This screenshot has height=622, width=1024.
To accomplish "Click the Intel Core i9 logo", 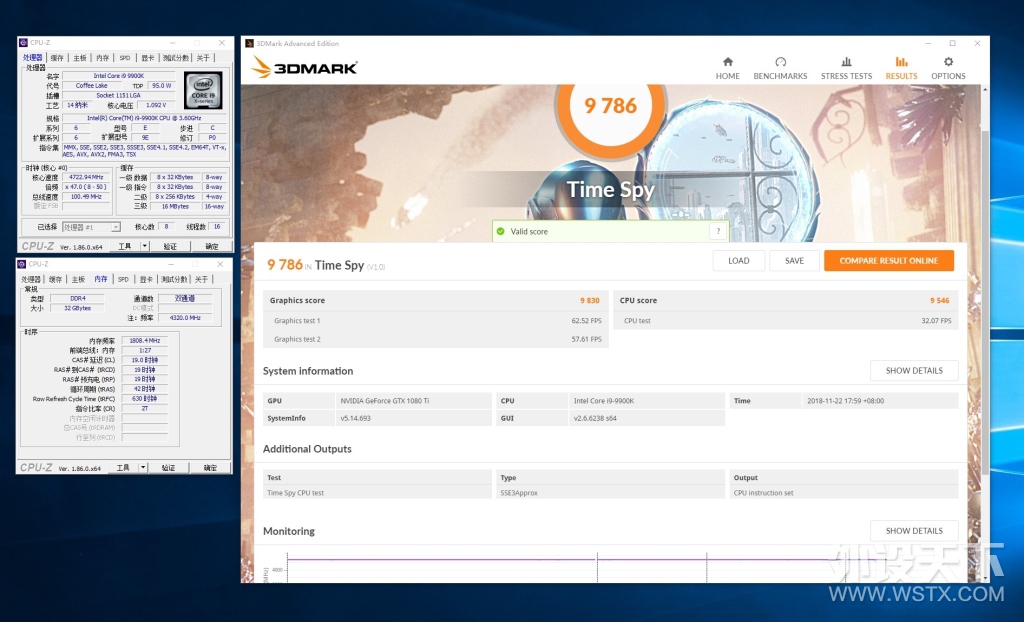I will (x=202, y=90).
